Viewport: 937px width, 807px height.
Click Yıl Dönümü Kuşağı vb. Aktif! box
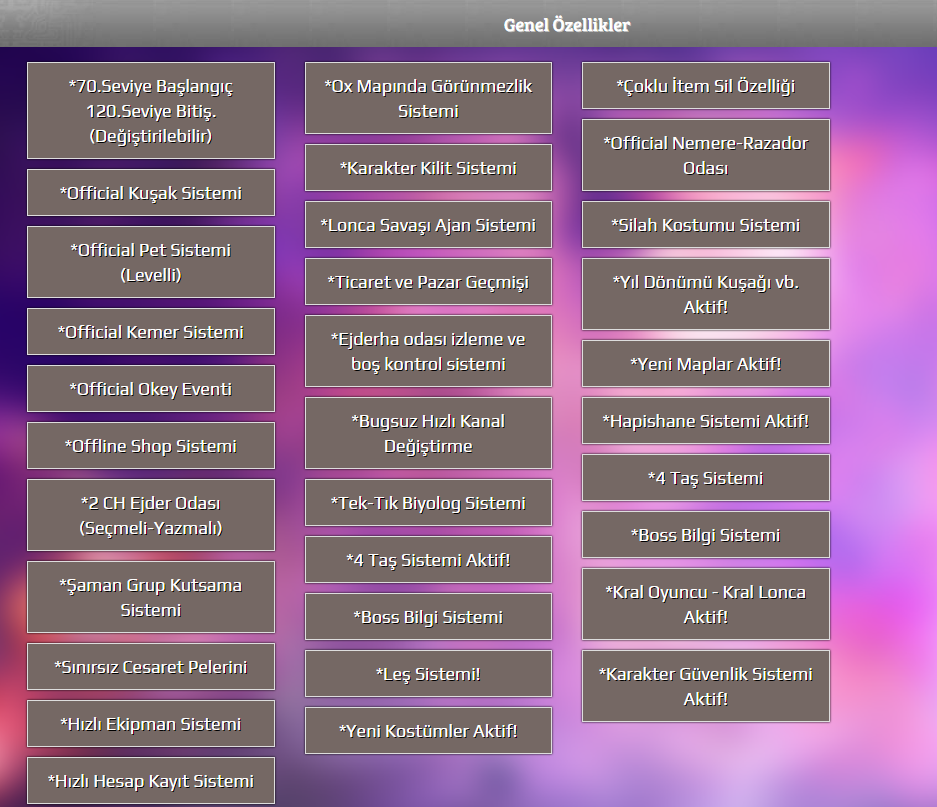(x=706, y=294)
